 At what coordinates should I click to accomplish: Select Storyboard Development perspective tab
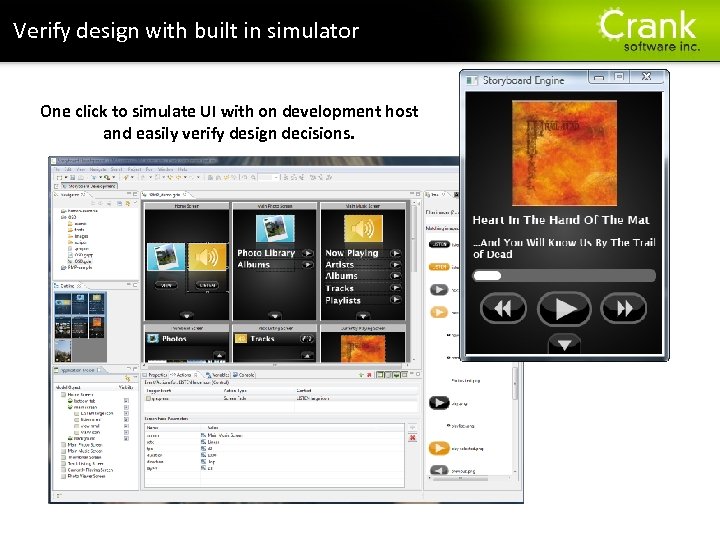click(89, 186)
